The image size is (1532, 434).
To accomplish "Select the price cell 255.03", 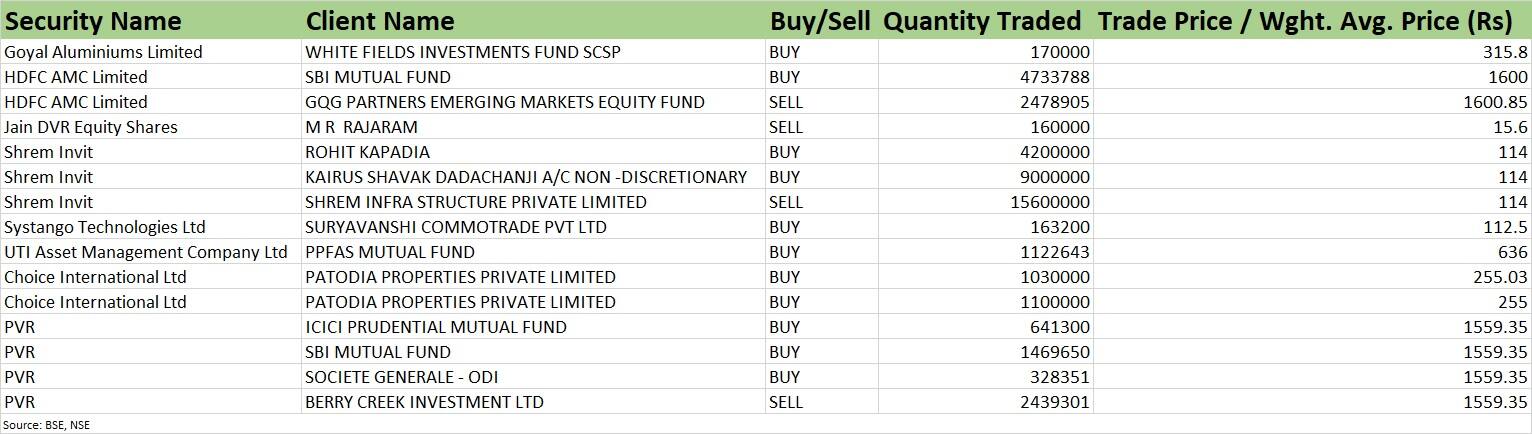I will (1312, 277).
